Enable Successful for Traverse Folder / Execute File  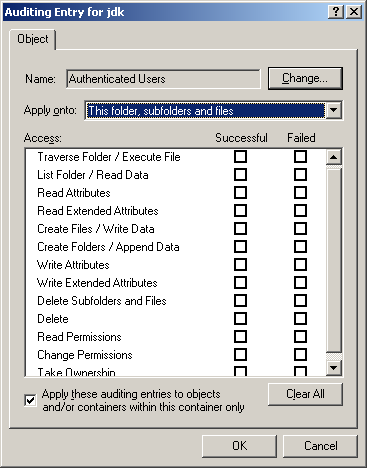240,157
